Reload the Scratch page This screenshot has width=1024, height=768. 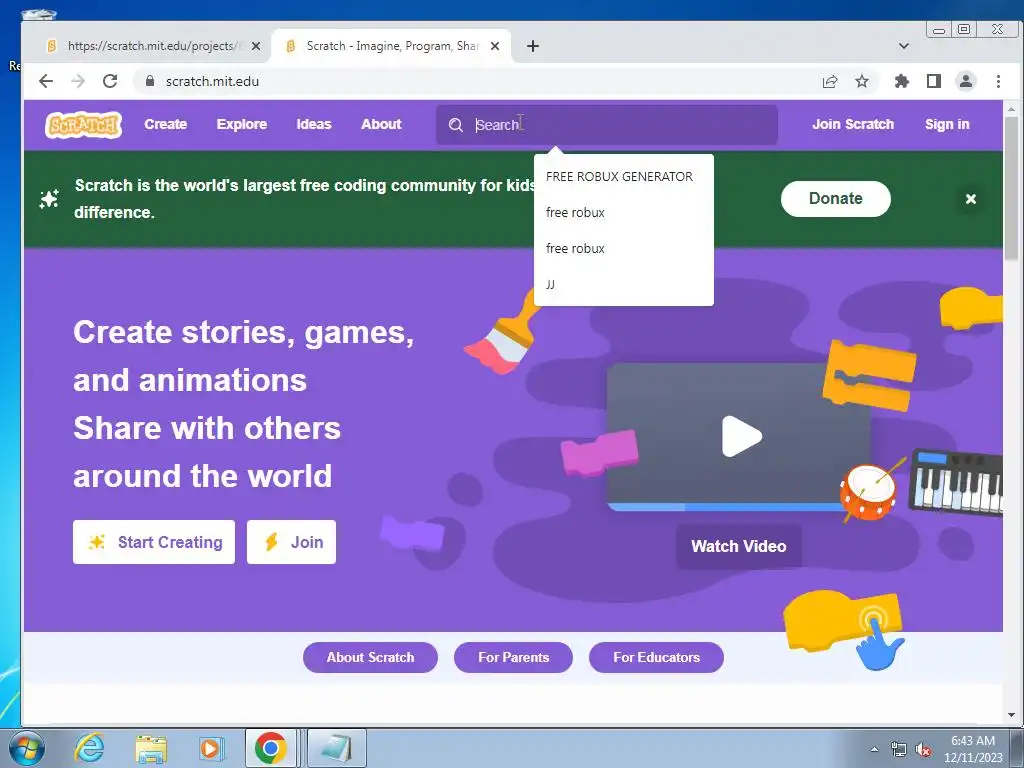110,81
